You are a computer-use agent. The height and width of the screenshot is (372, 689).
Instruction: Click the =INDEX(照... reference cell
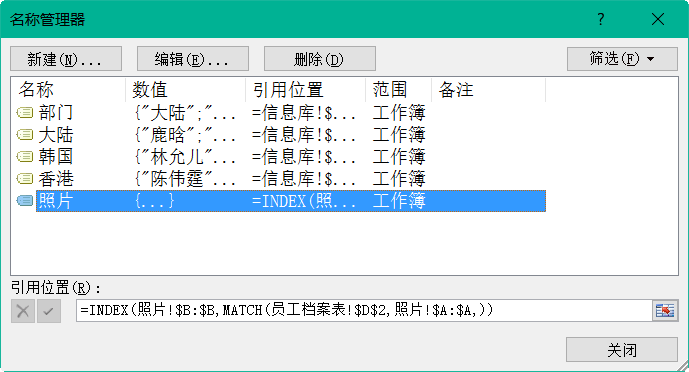[x=304, y=201]
